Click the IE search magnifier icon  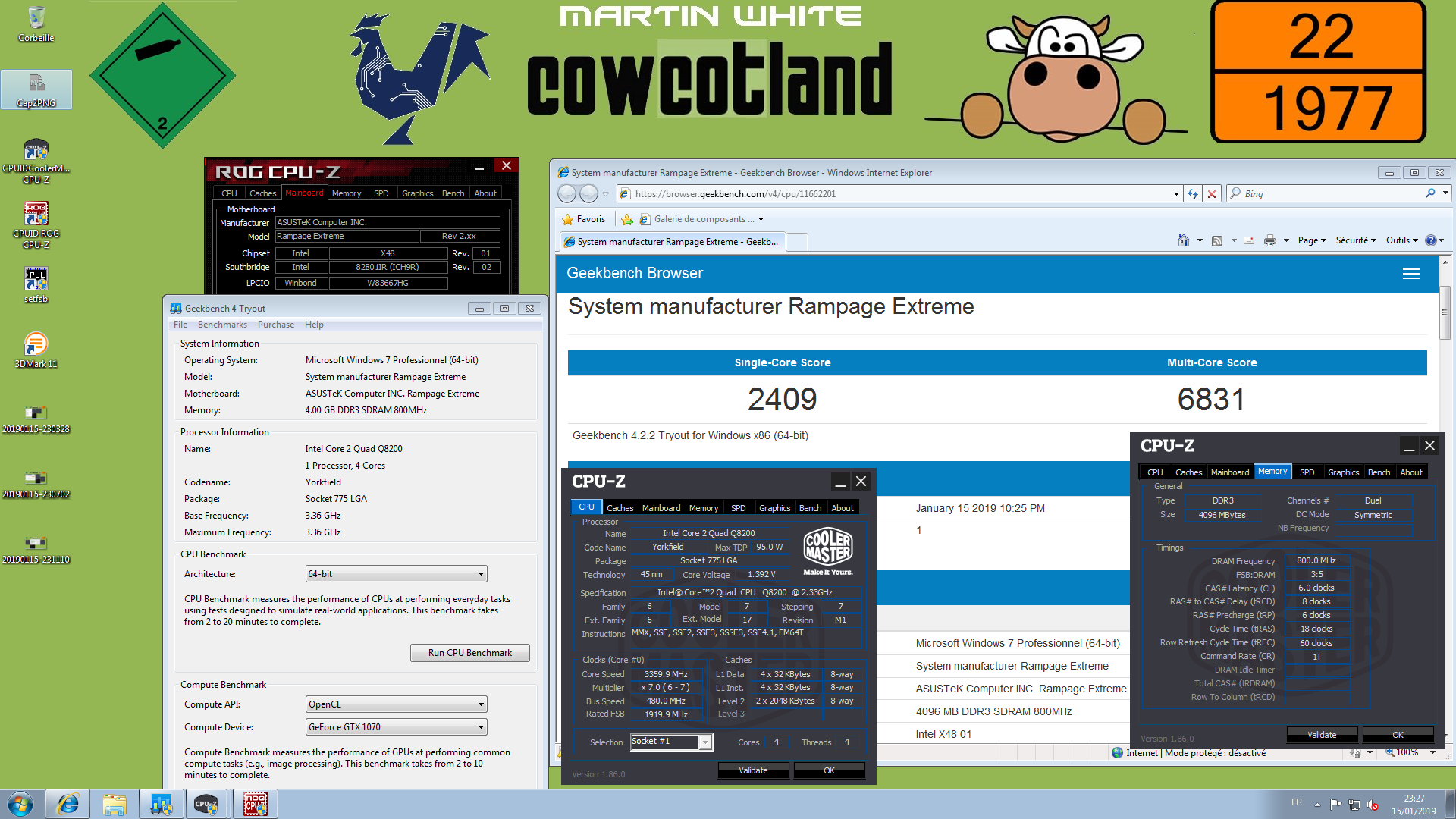coord(1430,193)
